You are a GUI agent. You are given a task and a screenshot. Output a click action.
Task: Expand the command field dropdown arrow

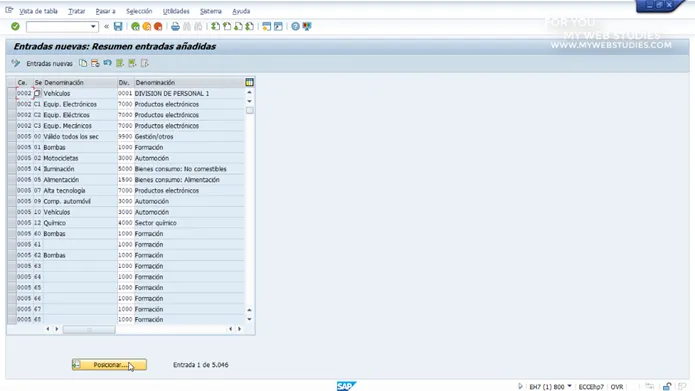pyautogui.click(x=93, y=27)
